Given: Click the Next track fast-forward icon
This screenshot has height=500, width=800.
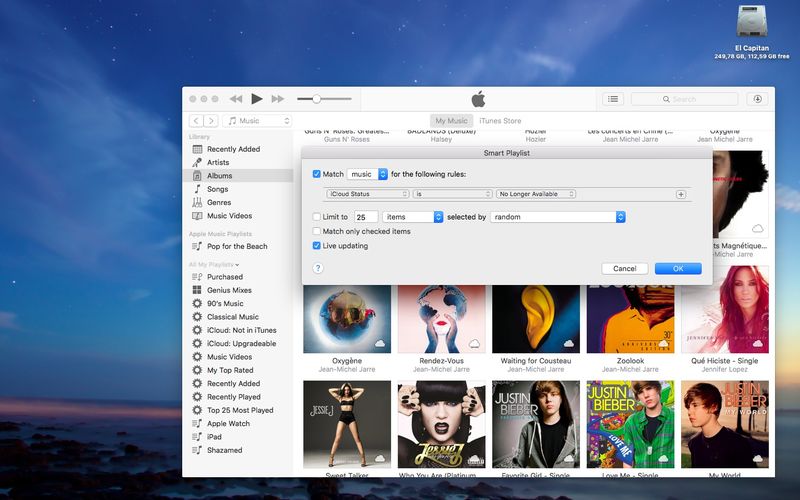Looking at the screenshot, I should [x=278, y=99].
